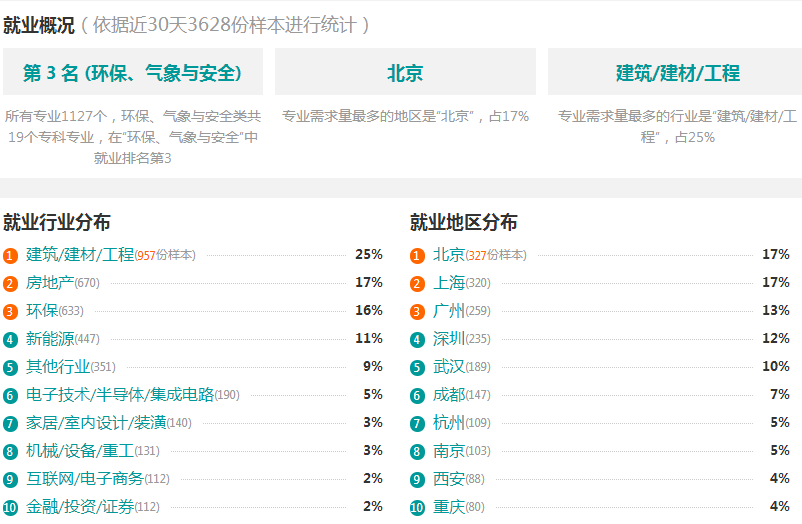
Task: Click the 16% value for 环保
Action: [x=369, y=311]
